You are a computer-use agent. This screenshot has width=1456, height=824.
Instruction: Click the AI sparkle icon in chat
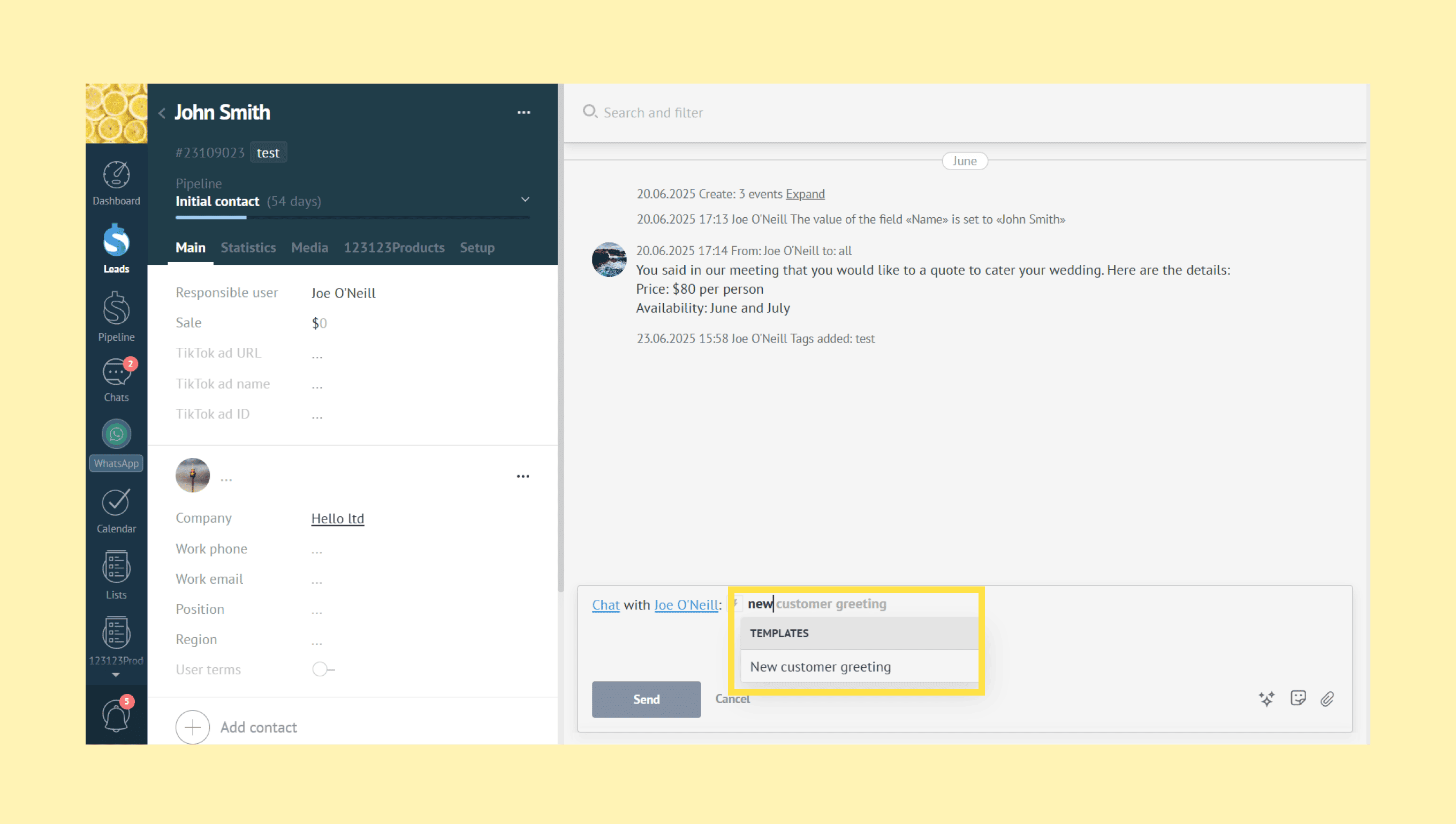click(x=1267, y=698)
